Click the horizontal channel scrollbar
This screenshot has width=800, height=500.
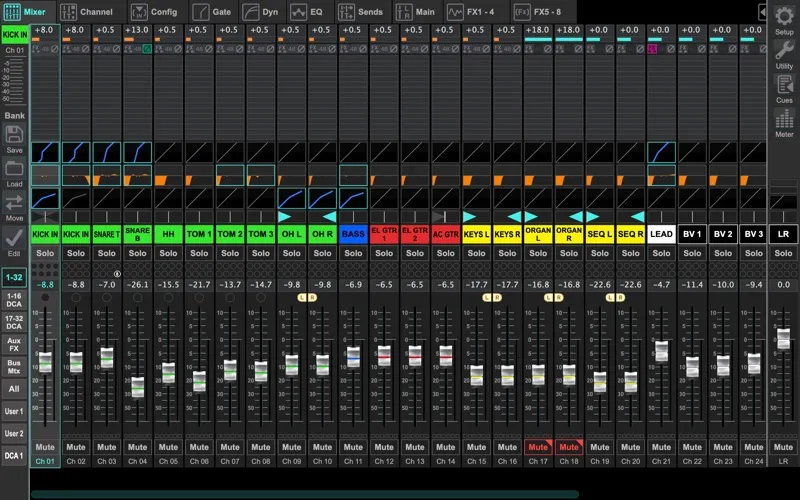tap(305, 494)
